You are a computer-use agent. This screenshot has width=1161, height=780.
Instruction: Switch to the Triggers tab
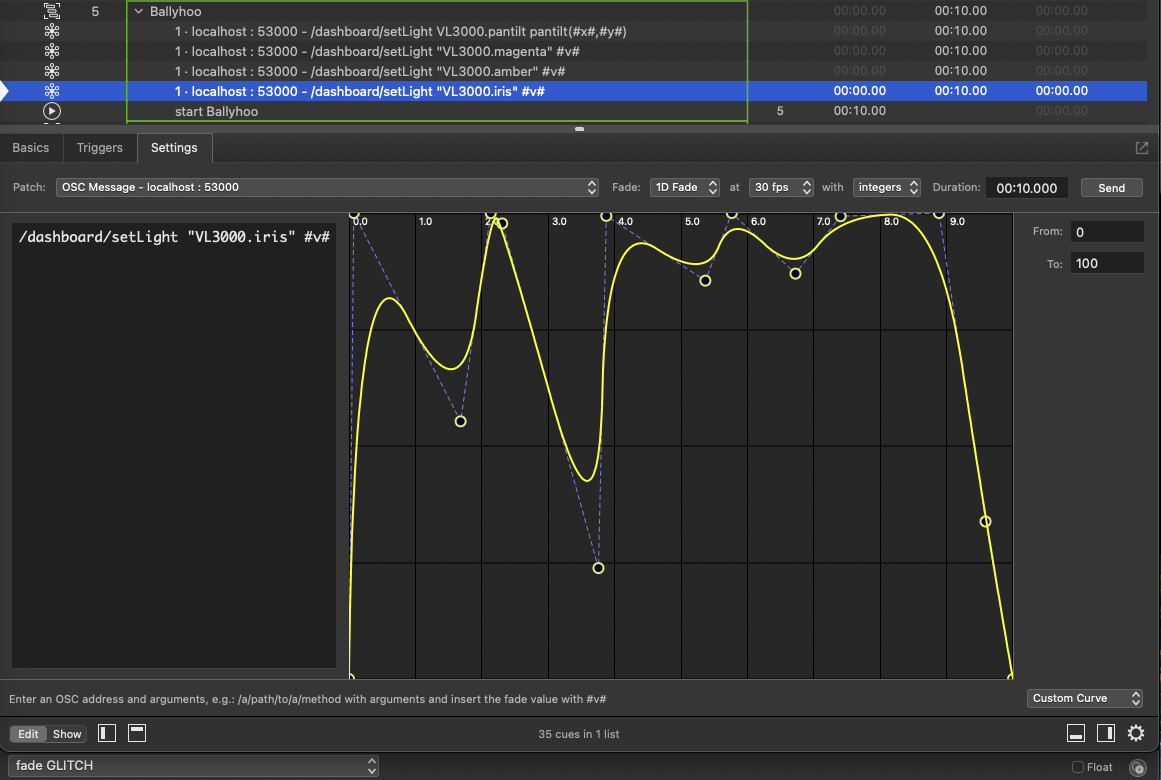point(100,148)
